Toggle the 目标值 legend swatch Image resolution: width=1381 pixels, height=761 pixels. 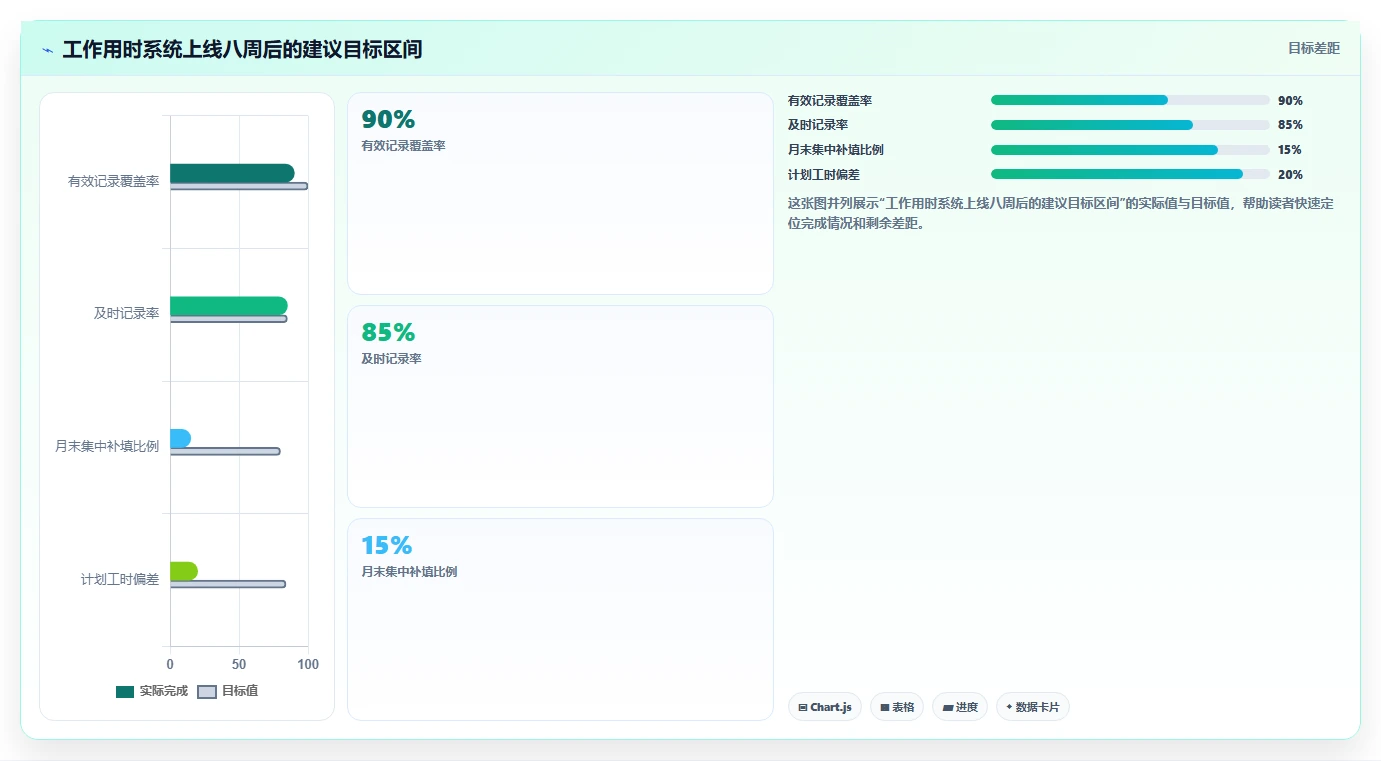[x=207, y=692]
